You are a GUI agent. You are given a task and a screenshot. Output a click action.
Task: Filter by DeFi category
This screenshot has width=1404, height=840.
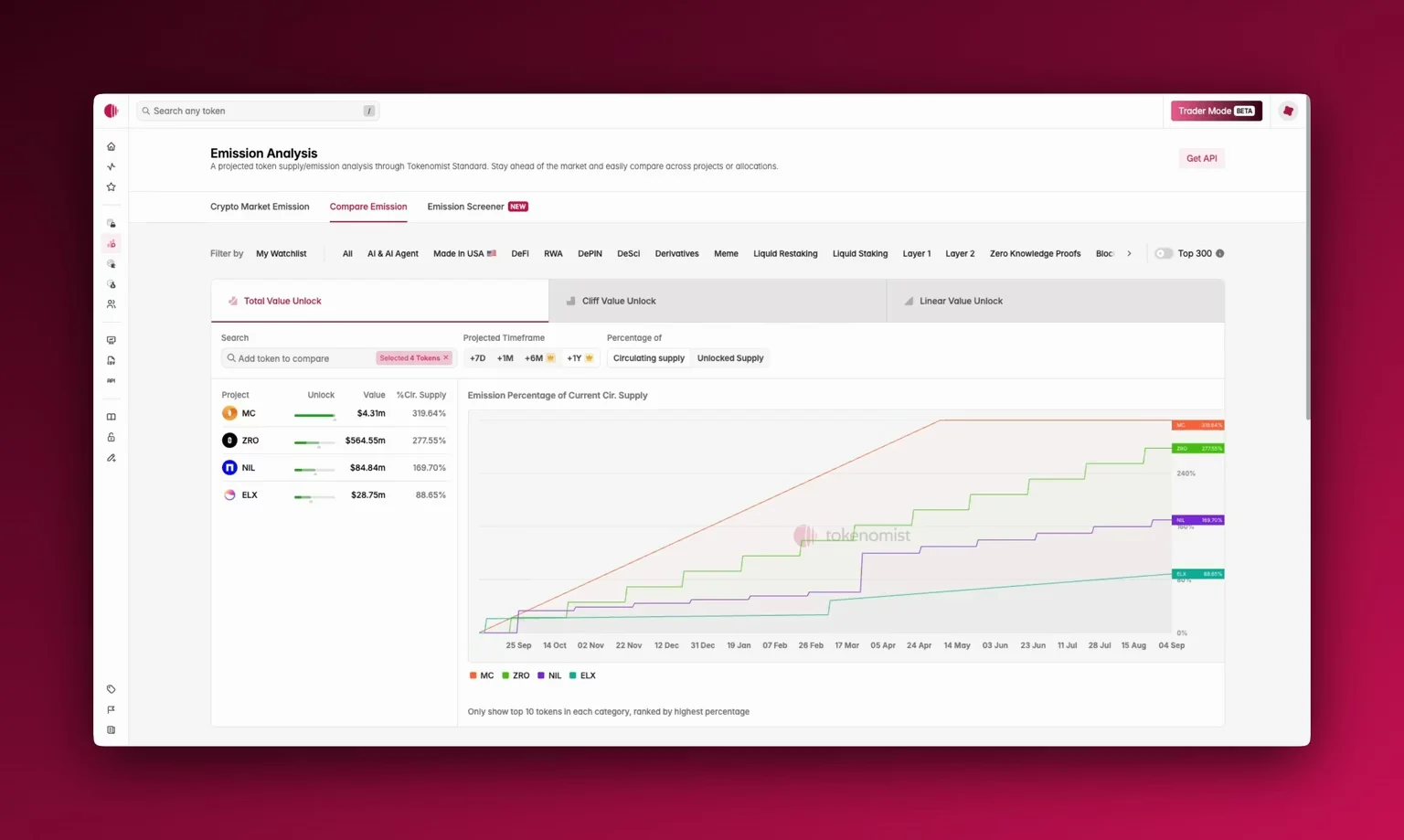[520, 253]
